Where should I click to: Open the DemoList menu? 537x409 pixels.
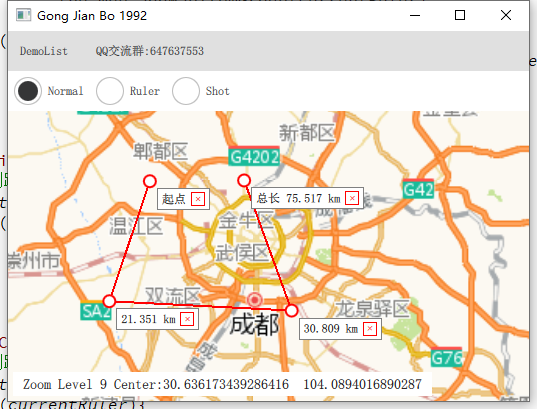(43, 51)
